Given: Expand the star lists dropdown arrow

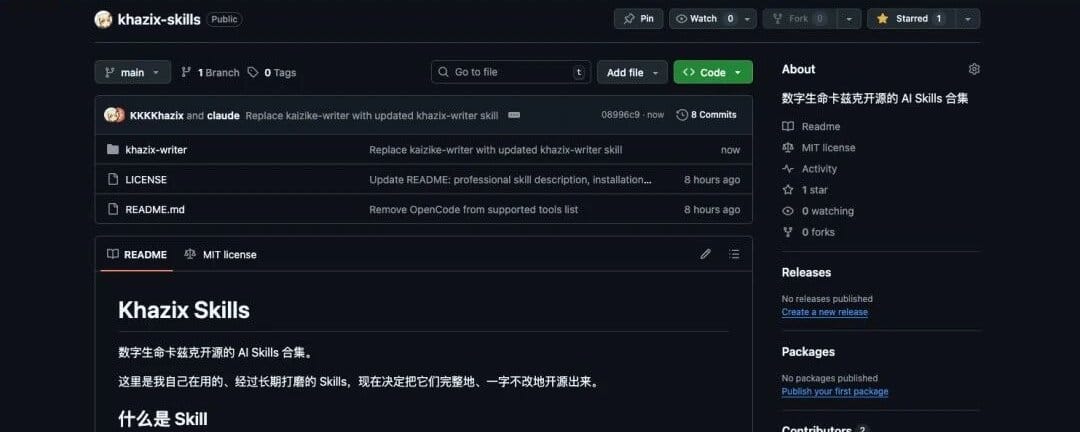Looking at the screenshot, I should tap(968, 19).
